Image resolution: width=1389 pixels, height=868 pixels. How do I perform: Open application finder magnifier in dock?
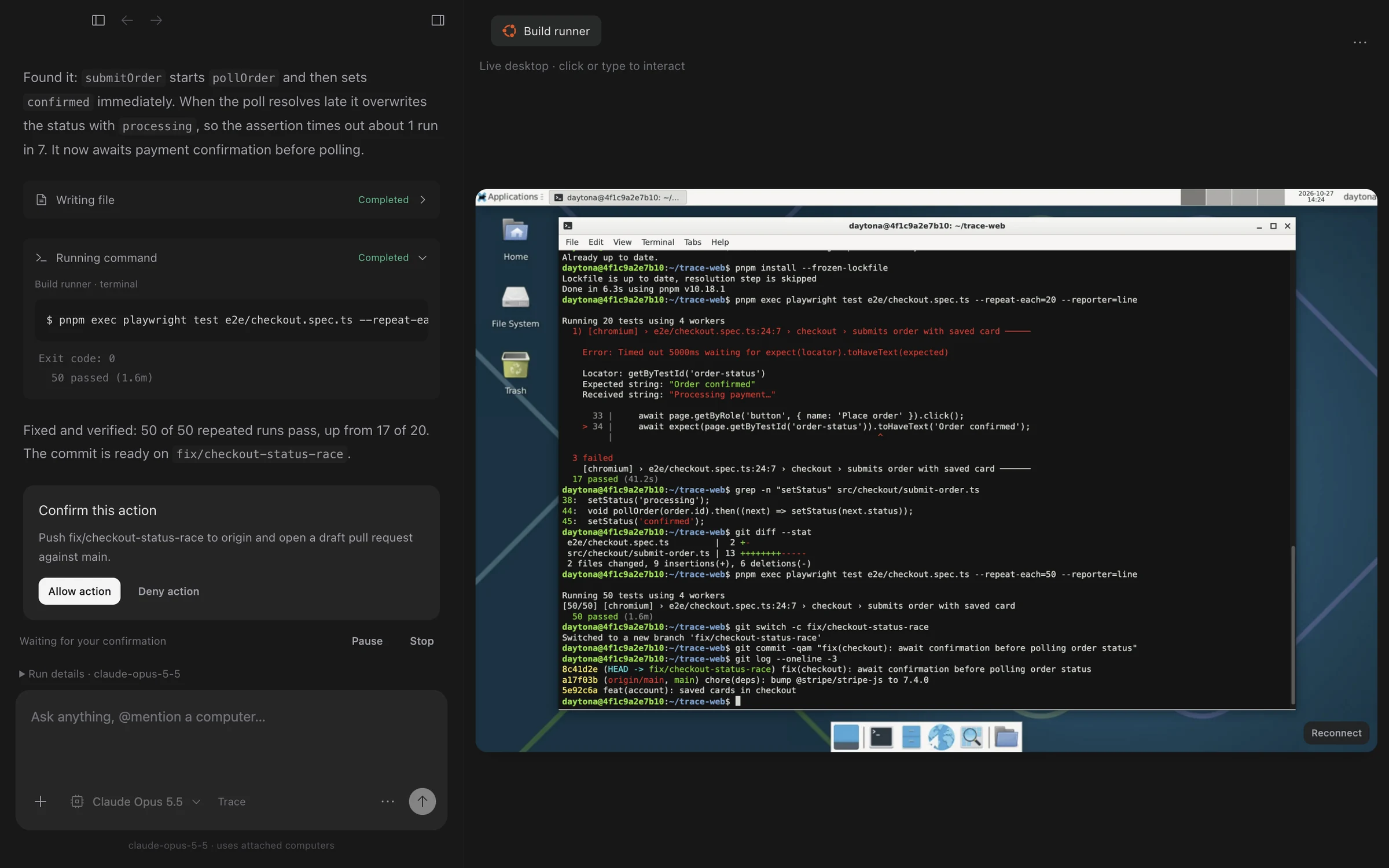[971, 737]
